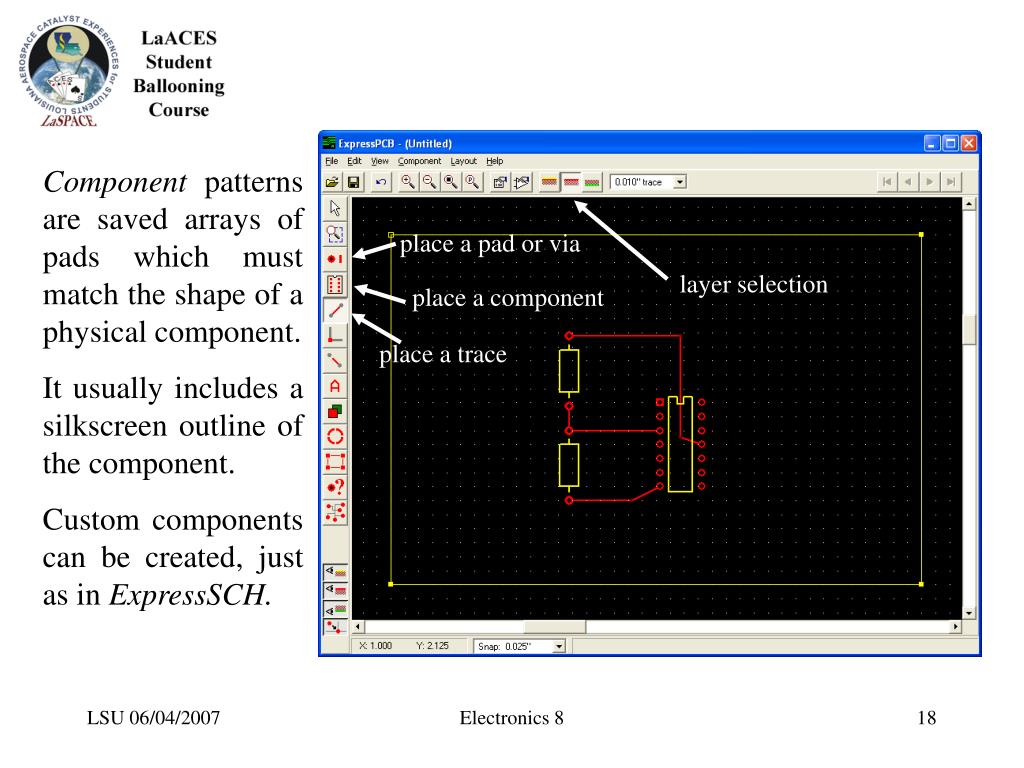Open the options dialog toolbar icon

pyautogui.click(x=500, y=182)
